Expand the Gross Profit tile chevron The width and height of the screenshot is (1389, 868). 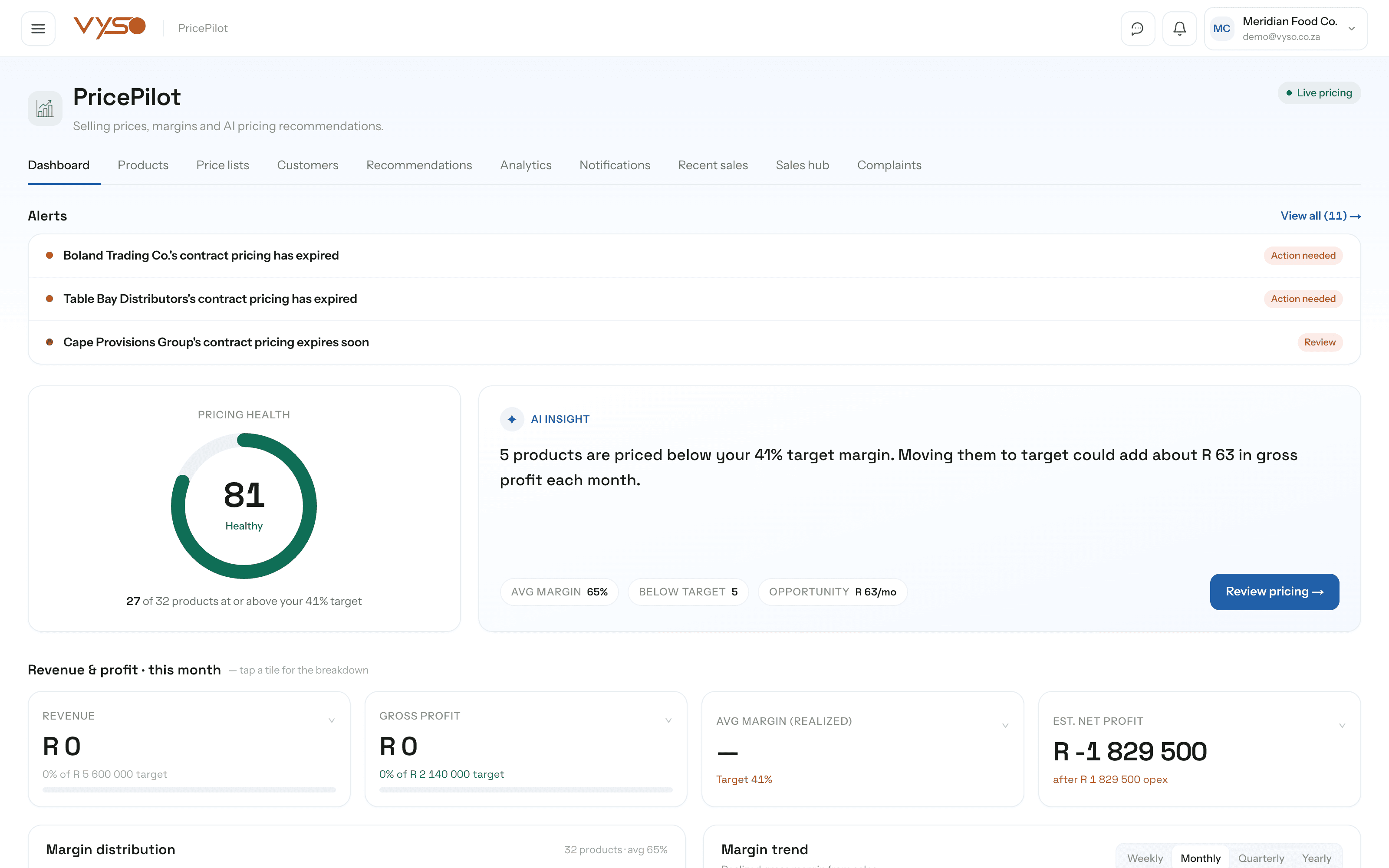click(x=668, y=720)
